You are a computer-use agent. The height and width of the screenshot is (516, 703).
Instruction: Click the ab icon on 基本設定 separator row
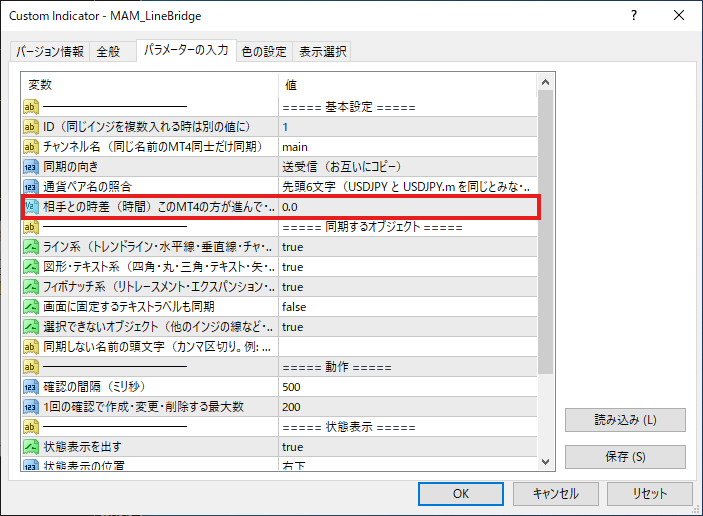[x=30, y=107]
